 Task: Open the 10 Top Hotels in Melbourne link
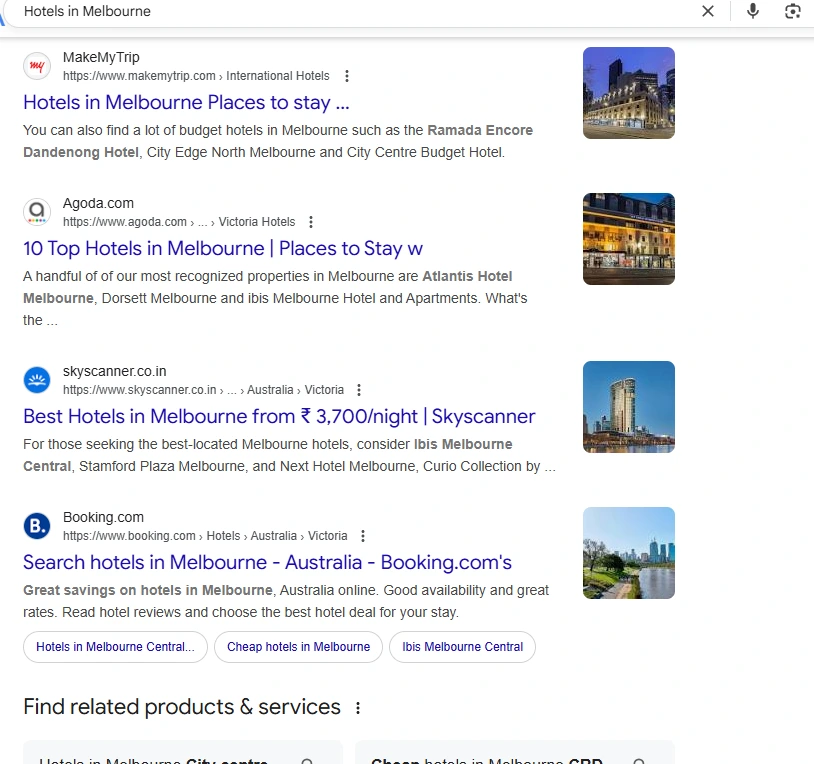223,248
